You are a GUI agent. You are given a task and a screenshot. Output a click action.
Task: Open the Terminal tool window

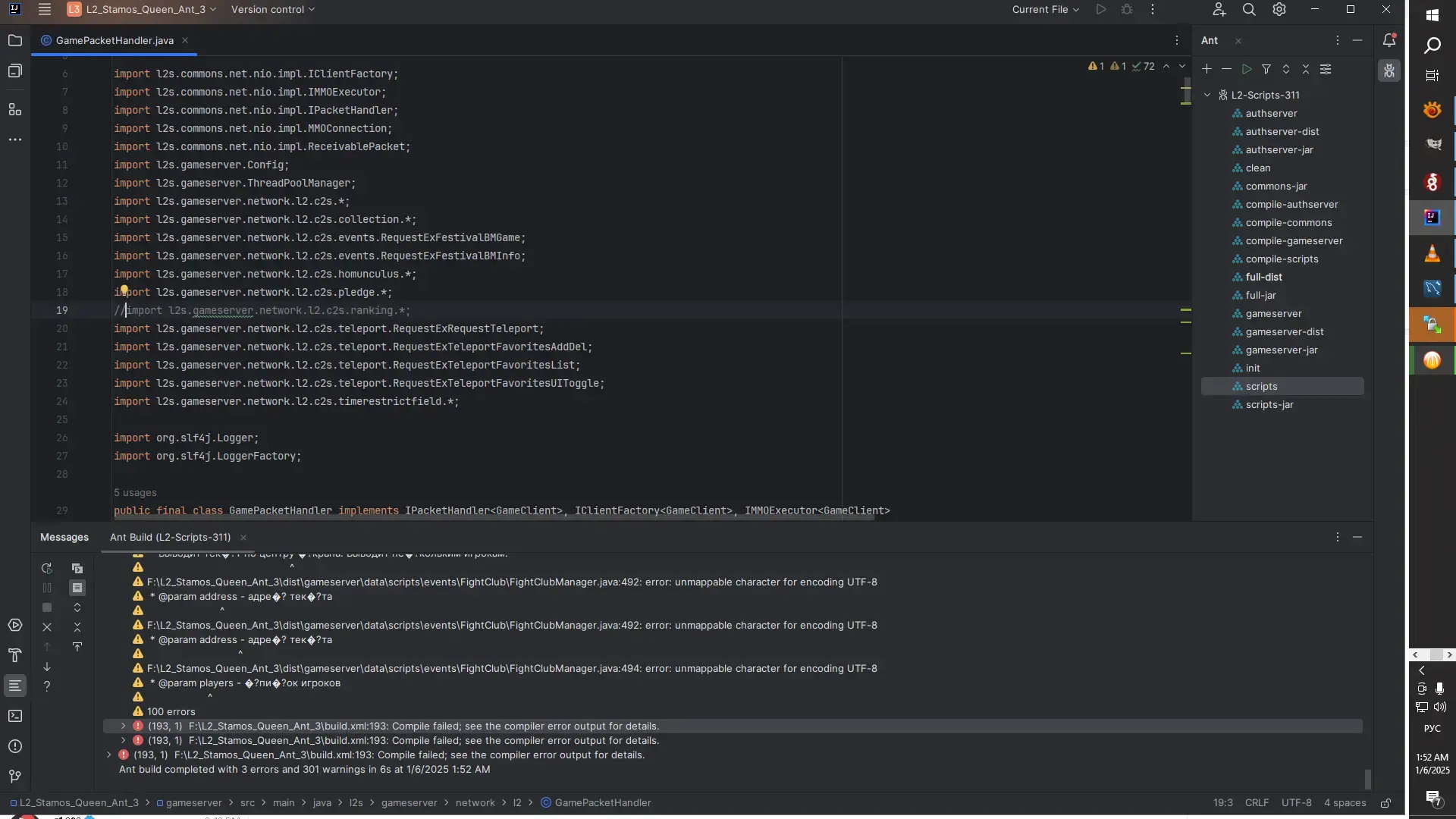click(x=15, y=716)
